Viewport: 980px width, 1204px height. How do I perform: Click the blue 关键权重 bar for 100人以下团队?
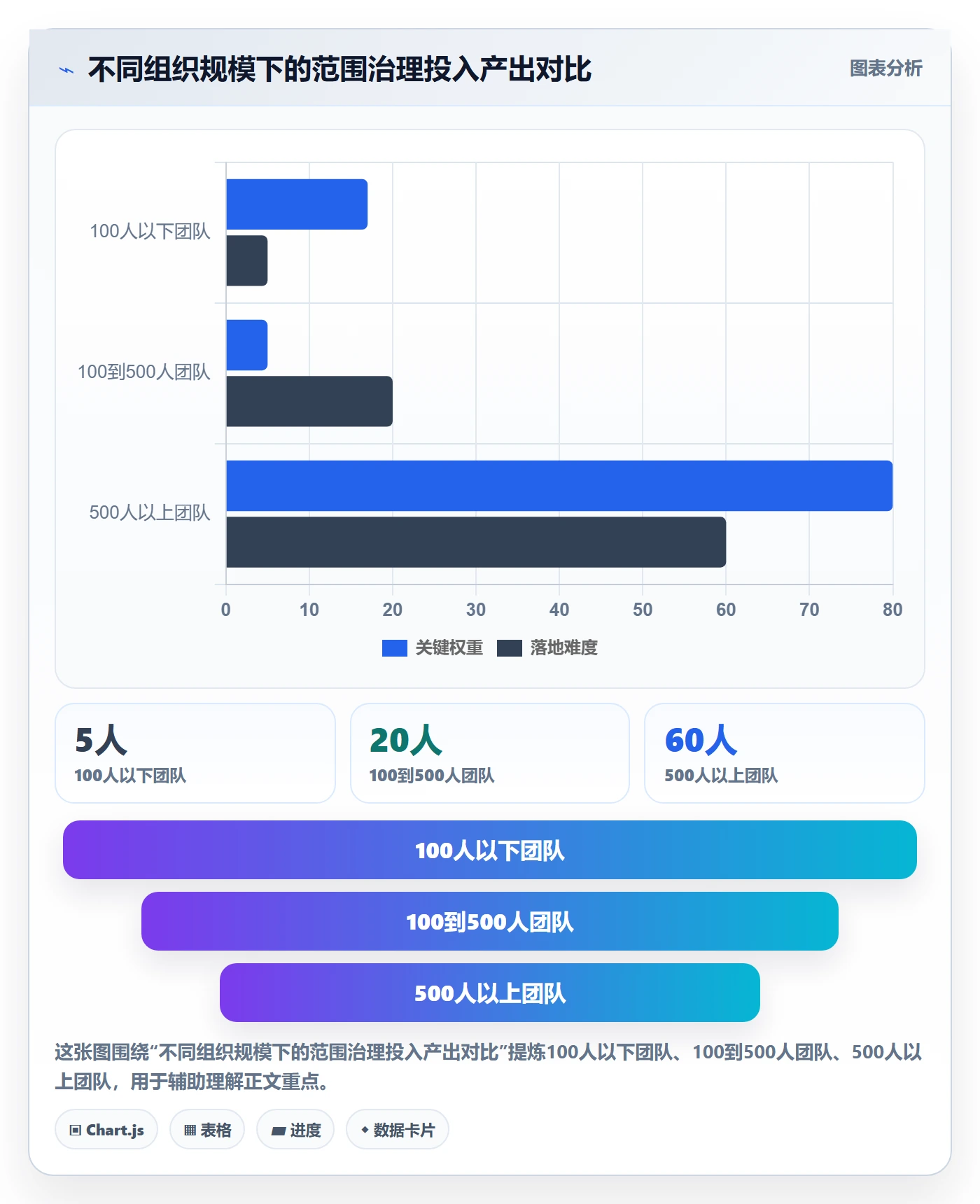click(297, 204)
